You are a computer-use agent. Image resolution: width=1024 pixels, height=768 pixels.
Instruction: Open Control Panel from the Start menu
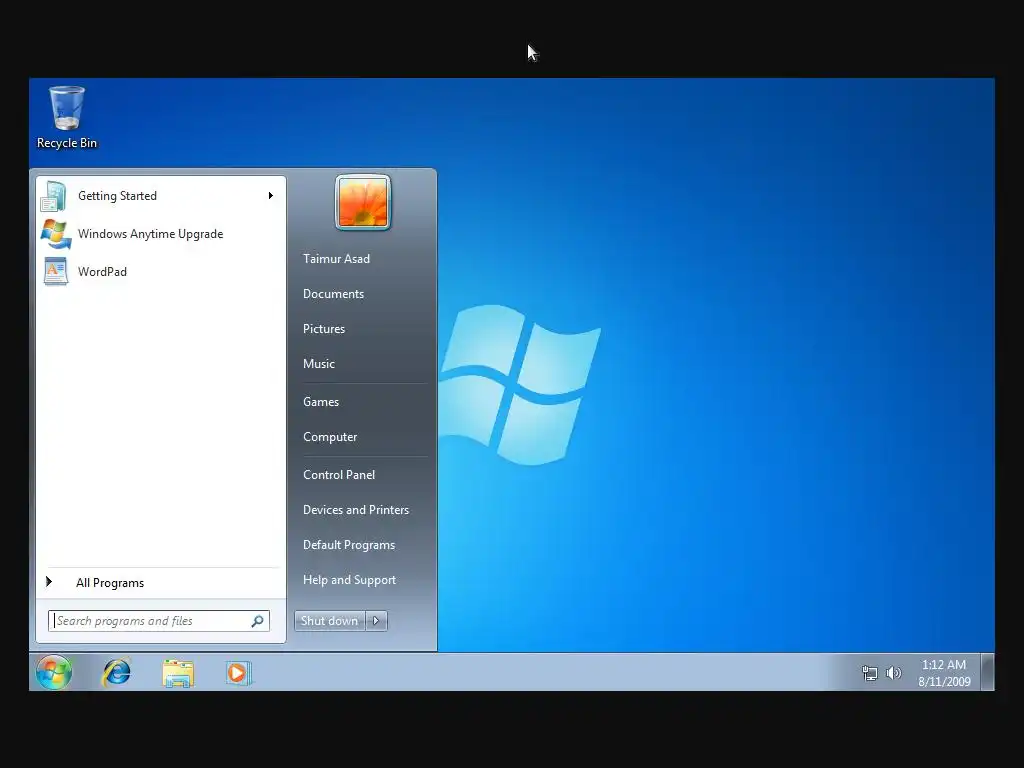pos(339,475)
